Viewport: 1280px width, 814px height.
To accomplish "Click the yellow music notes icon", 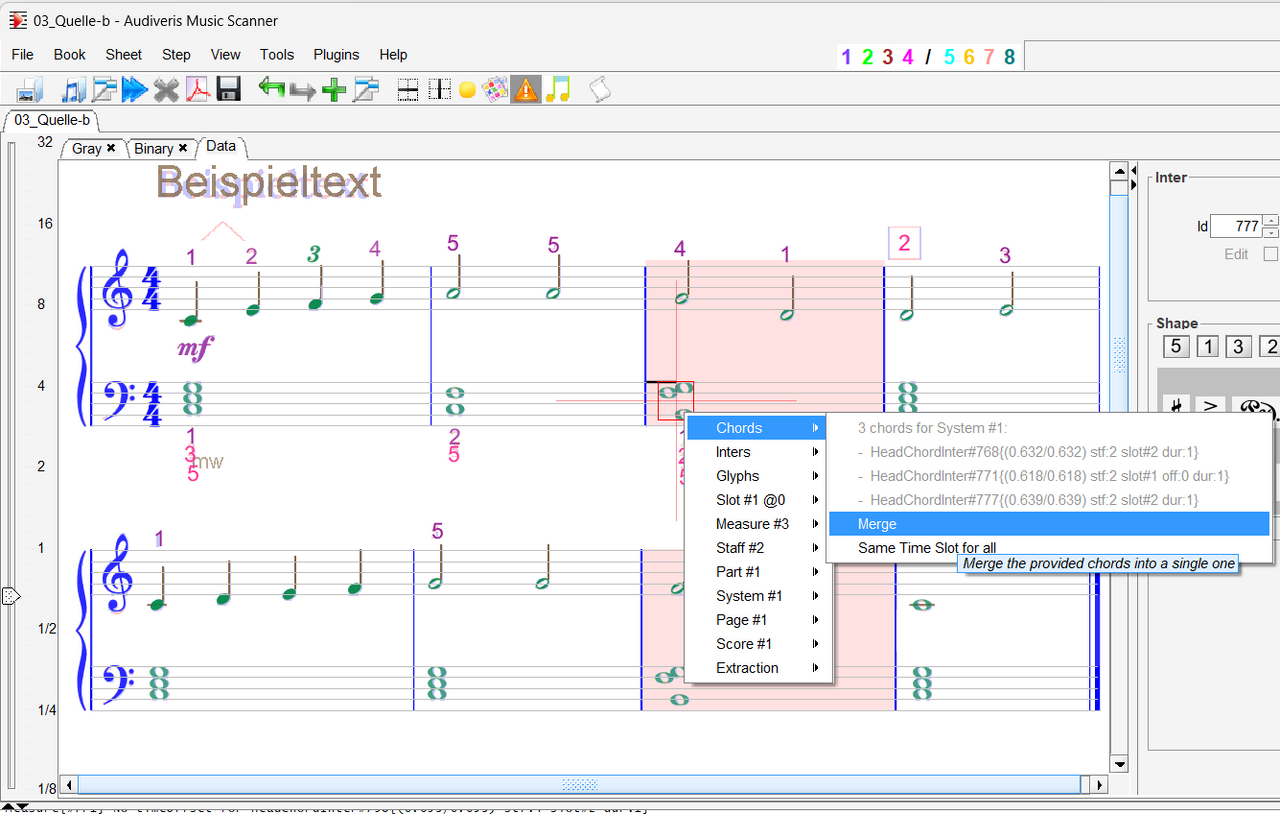I will 557,89.
